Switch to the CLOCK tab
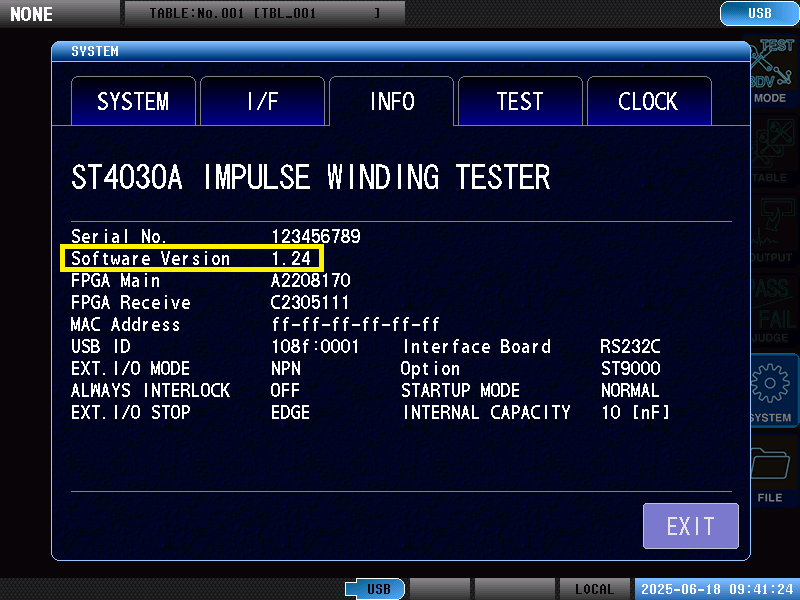This screenshot has height=600, width=800. click(649, 101)
